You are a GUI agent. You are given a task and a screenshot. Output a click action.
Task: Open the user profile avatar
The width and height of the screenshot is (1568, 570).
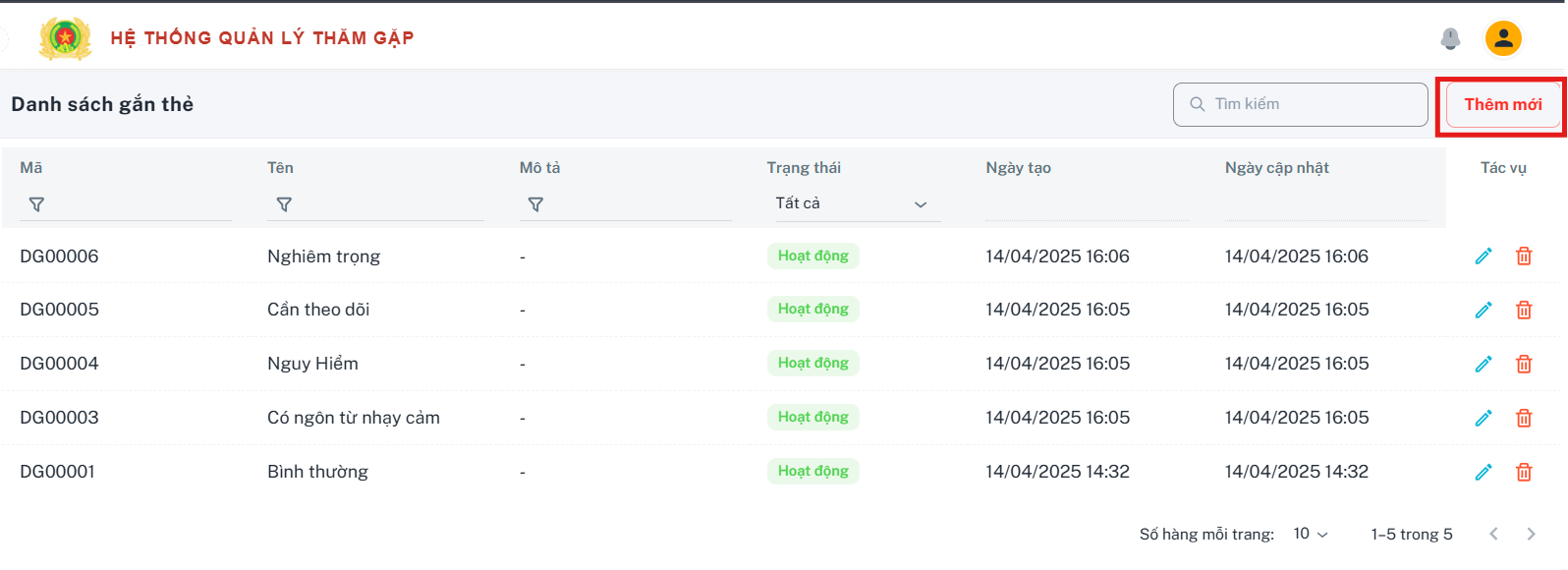[x=1503, y=38]
